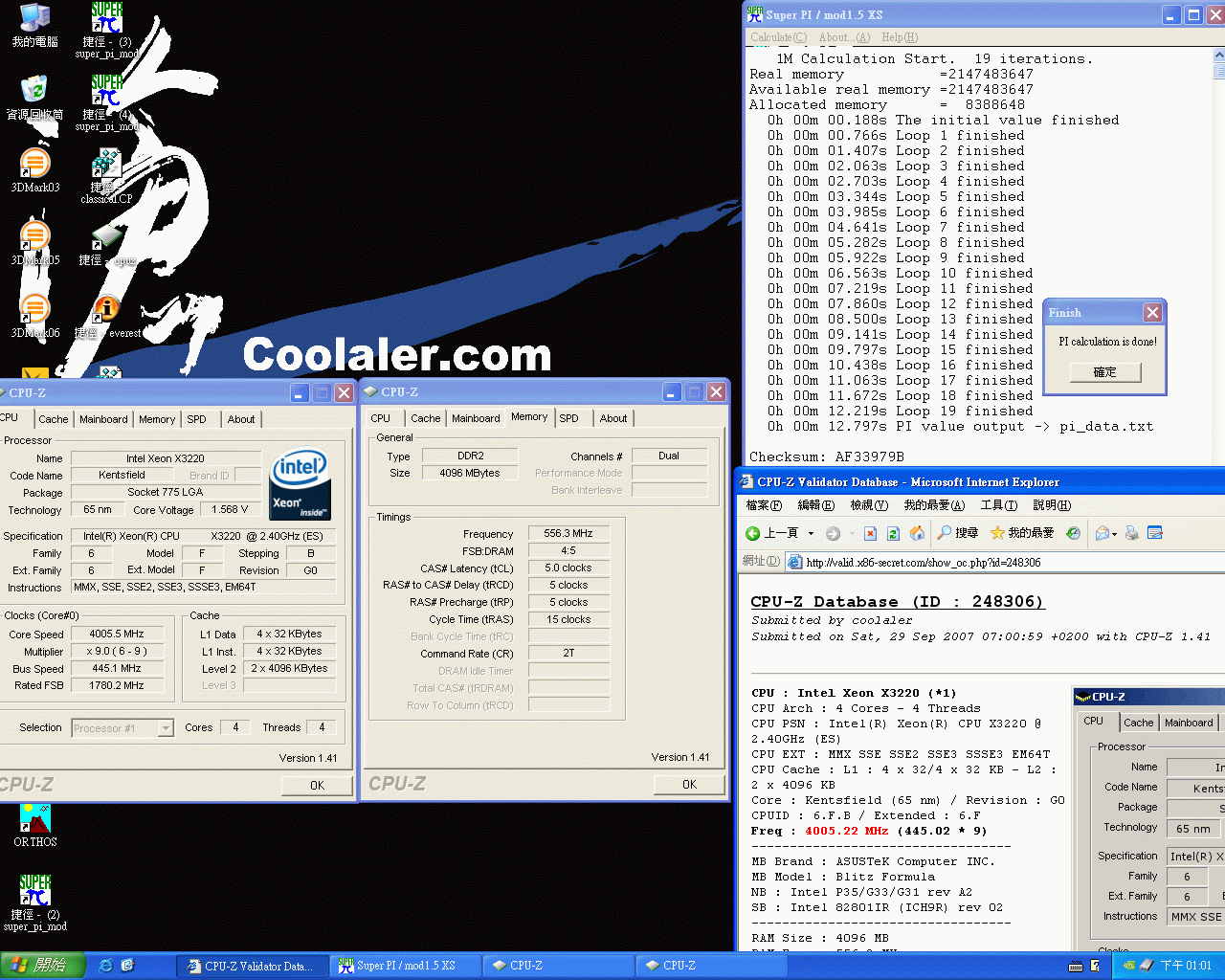Open the 編輯(E) menu in Internet Explorer

816,505
